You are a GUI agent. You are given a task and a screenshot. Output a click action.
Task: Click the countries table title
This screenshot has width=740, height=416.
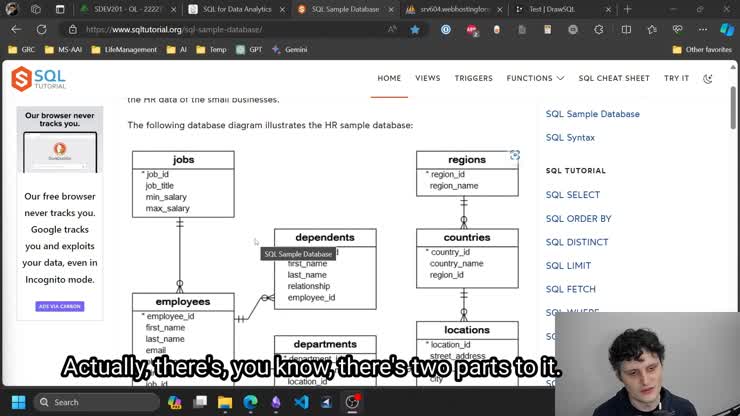[467, 237]
